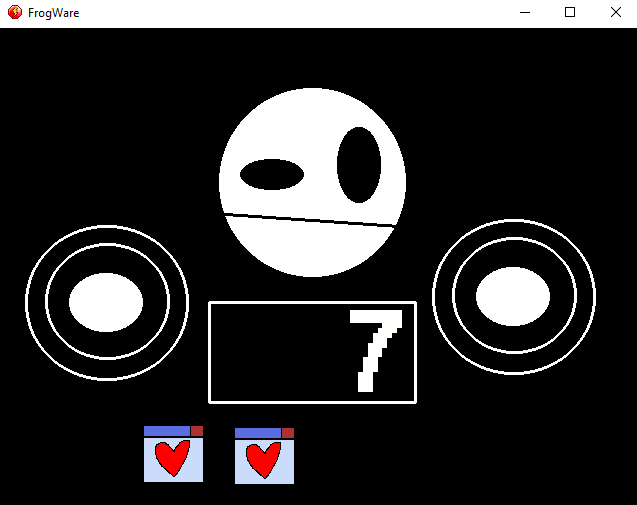
Task: Click the mouth line on the round face
Action: point(310,219)
